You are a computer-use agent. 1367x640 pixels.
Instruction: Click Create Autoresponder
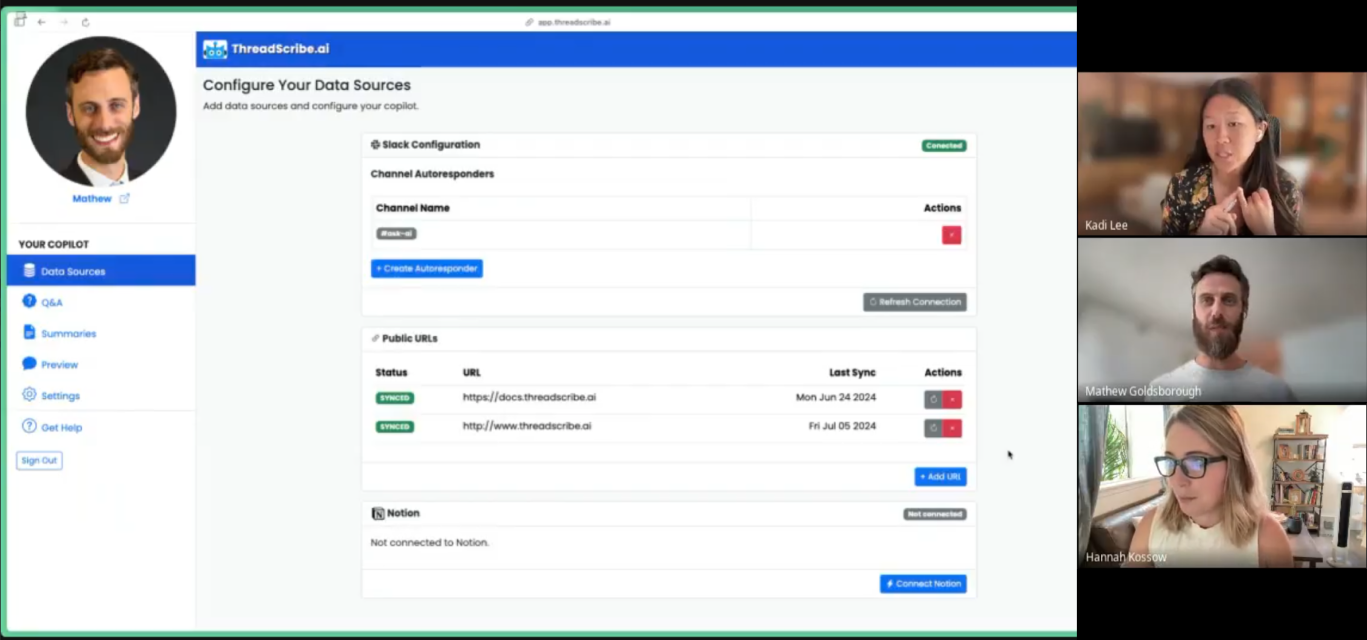(x=427, y=268)
